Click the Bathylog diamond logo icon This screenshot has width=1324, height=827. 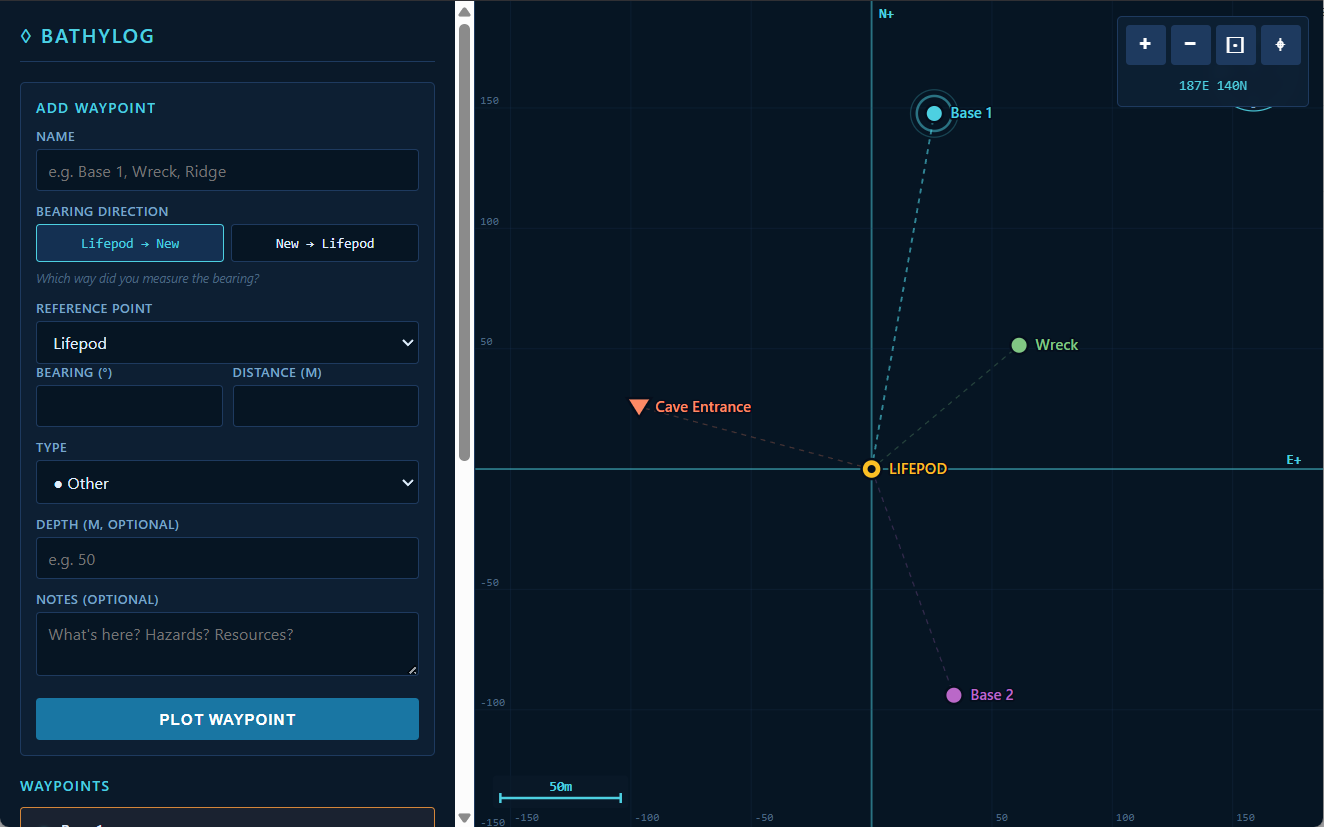point(26,37)
